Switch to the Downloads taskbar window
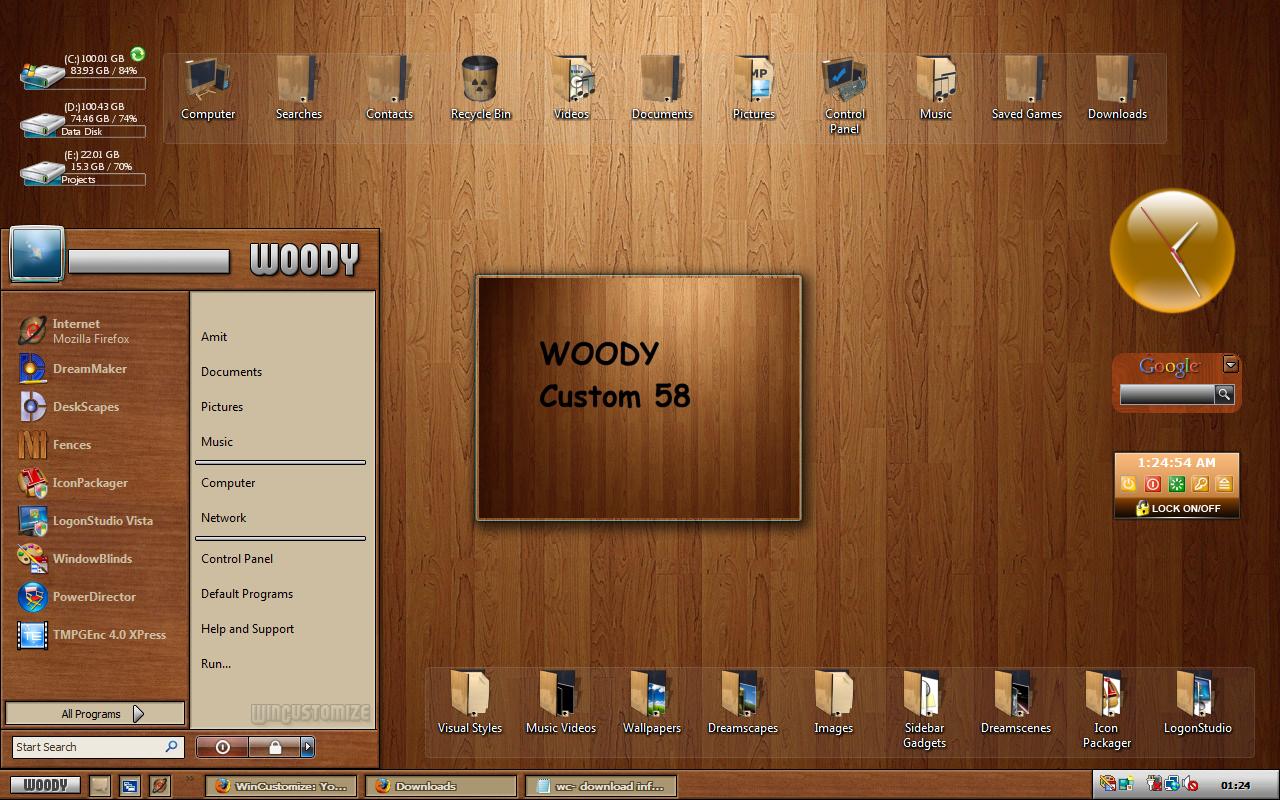 [440, 786]
